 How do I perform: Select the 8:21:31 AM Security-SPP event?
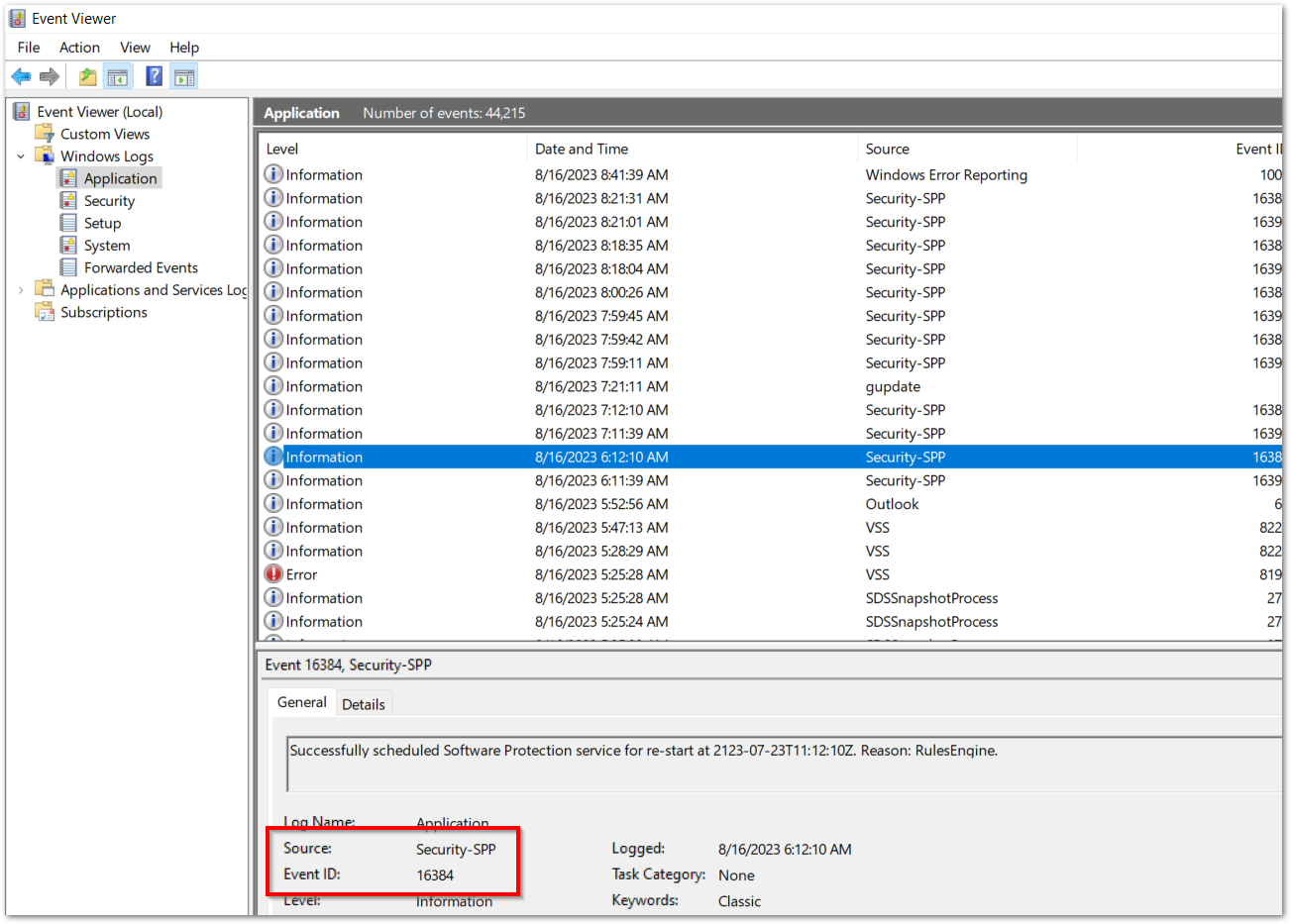771,198
